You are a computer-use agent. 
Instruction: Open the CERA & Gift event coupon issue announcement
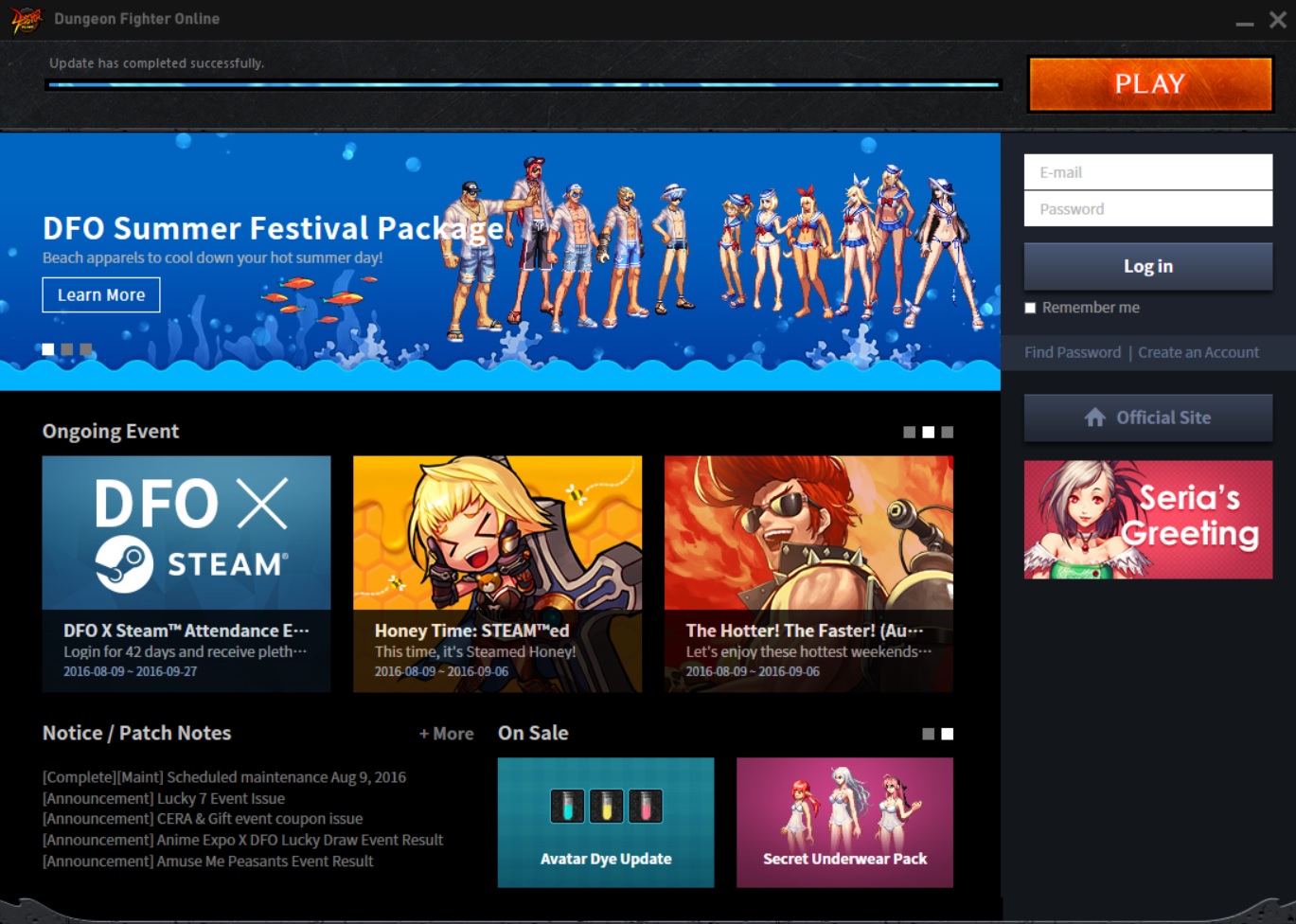pos(203,819)
